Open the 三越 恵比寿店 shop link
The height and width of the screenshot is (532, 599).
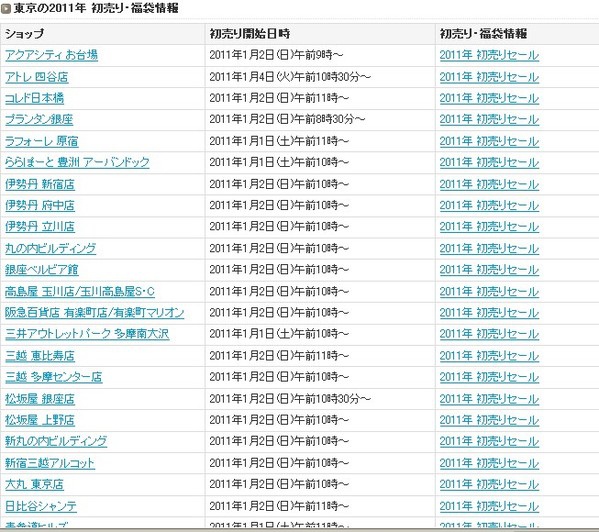(40, 356)
